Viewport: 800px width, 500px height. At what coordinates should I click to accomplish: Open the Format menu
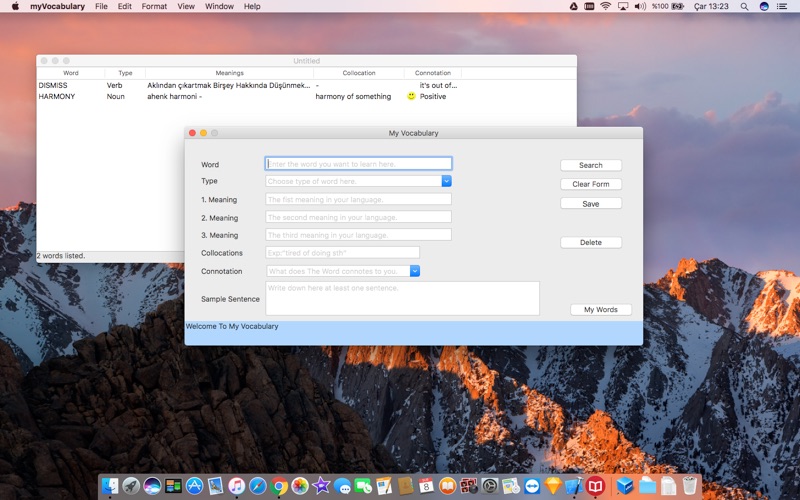pos(154,7)
